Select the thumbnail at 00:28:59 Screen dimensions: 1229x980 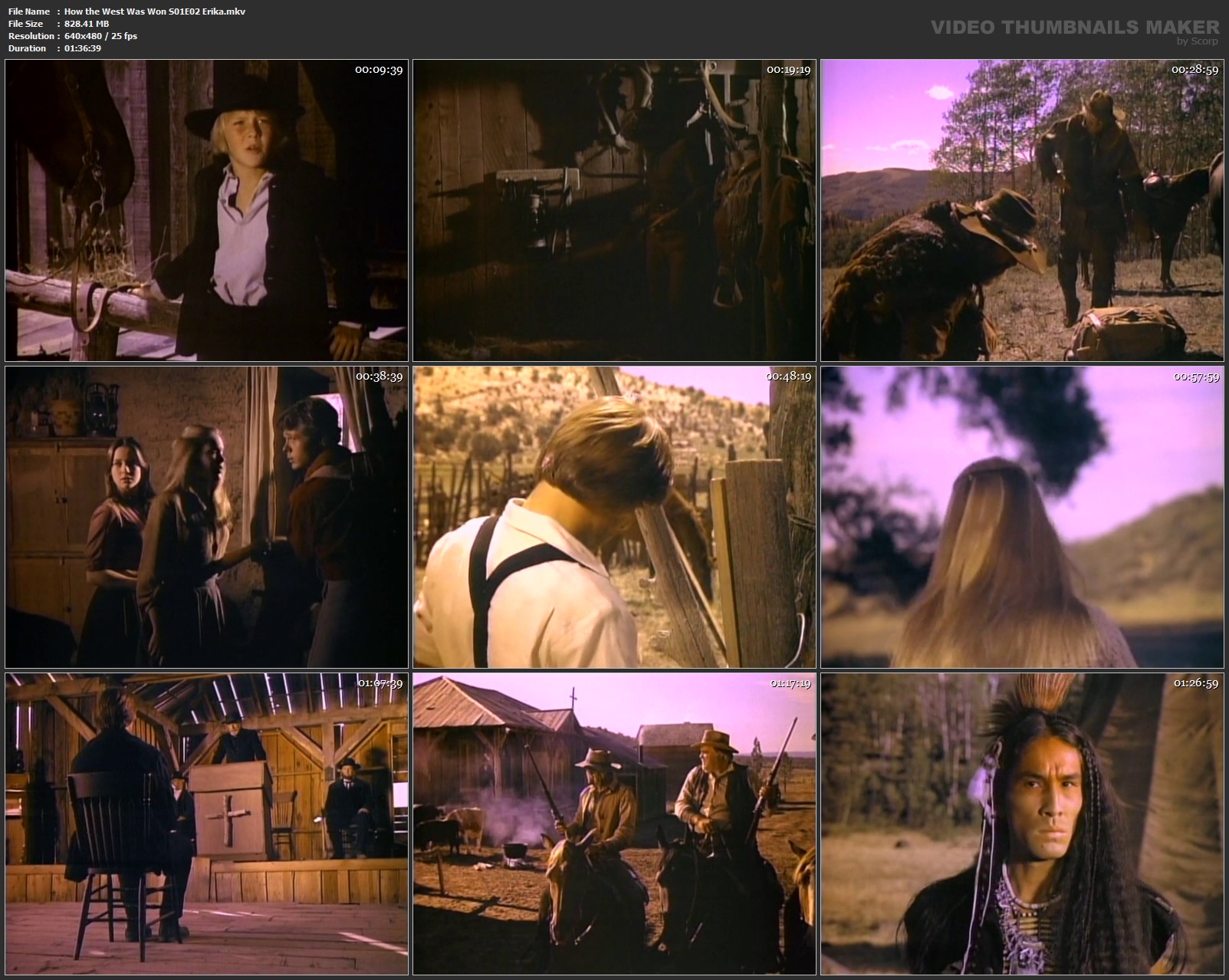pyautogui.click(x=1022, y=210)
